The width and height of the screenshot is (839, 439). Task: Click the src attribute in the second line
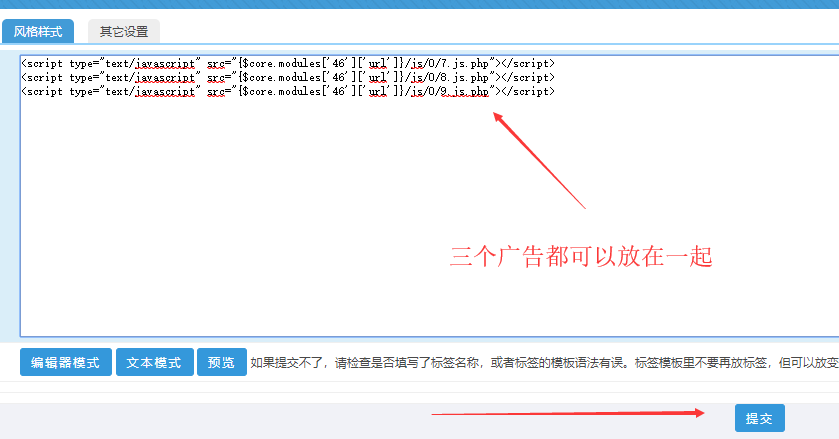215,77
